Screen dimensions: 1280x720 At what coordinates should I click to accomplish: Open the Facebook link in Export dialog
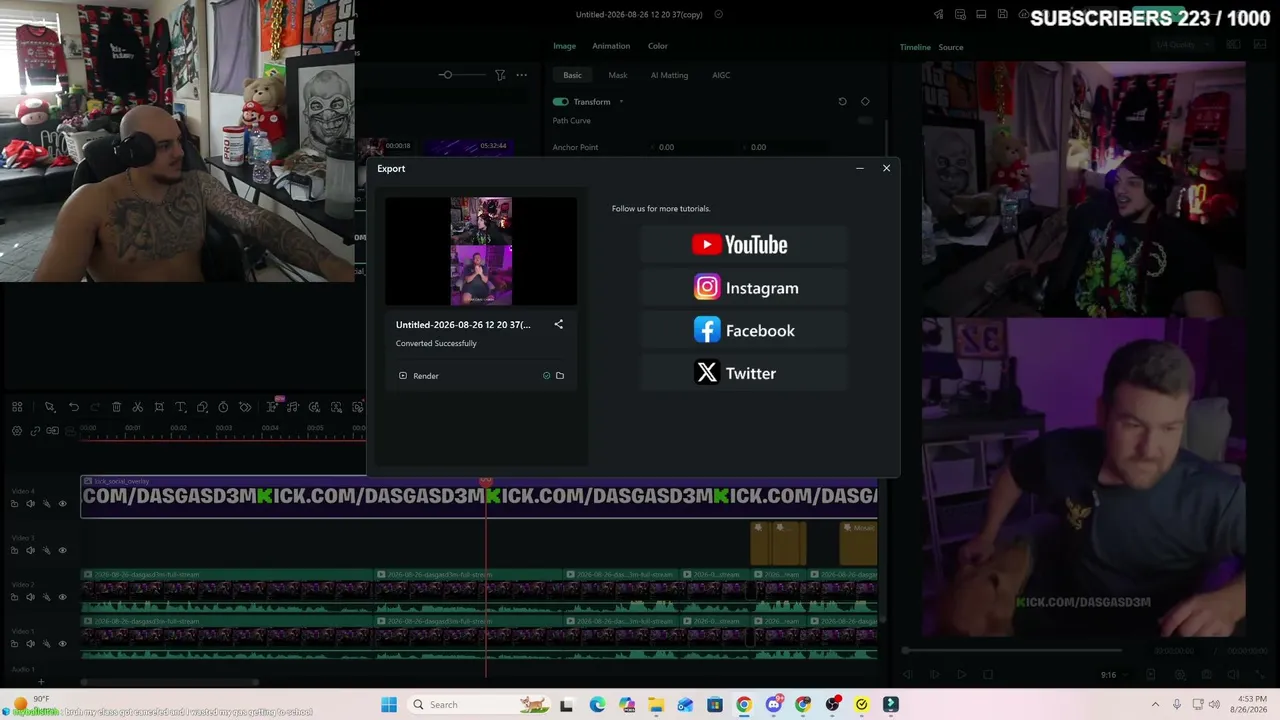744,330
